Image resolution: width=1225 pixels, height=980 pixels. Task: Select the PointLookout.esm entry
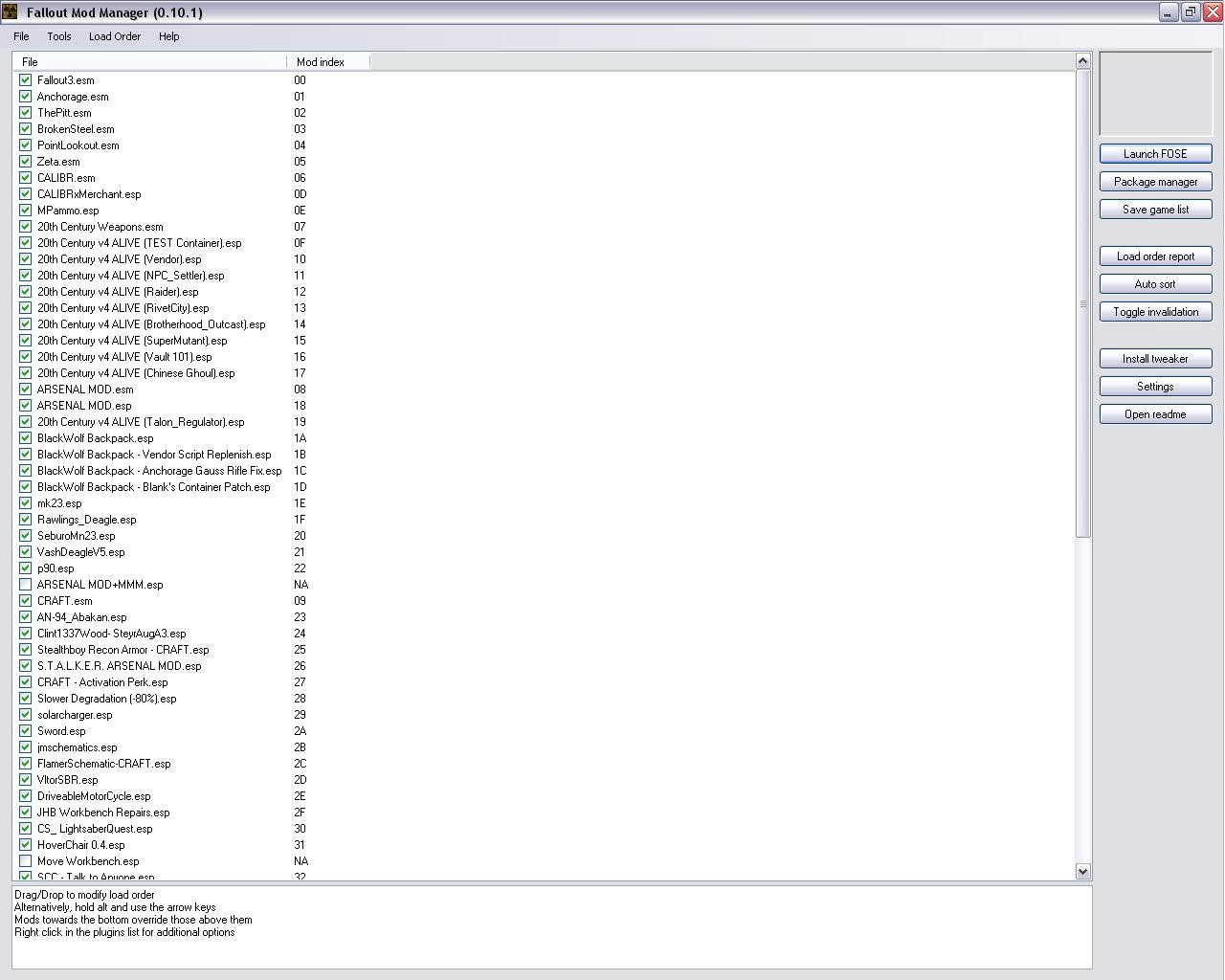(78, 145)
